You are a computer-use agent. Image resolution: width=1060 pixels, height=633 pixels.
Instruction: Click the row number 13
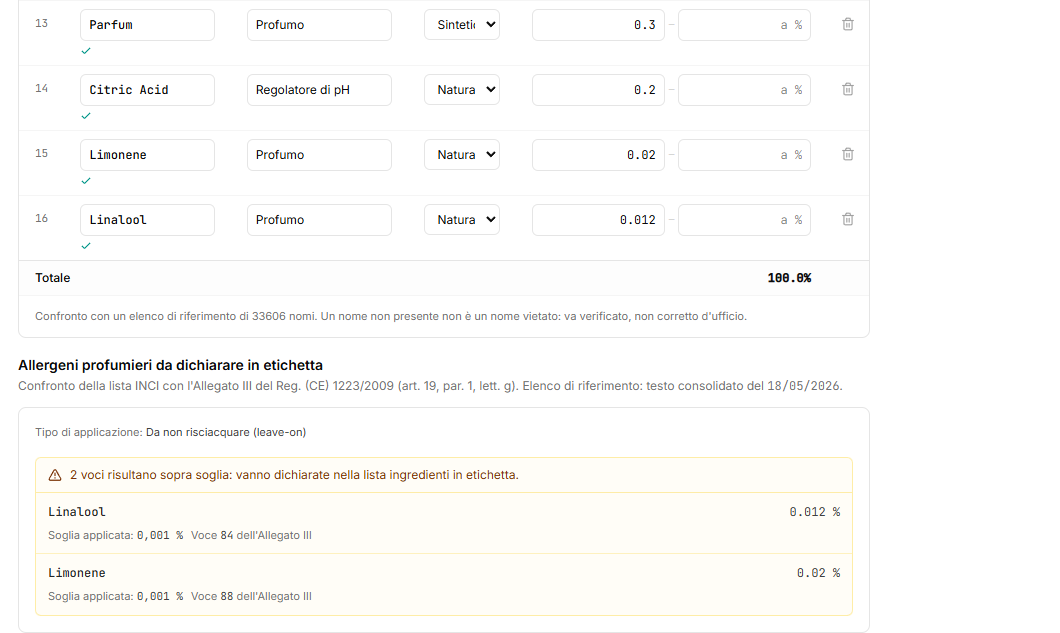pyautogui.click(x=42, y=24)
